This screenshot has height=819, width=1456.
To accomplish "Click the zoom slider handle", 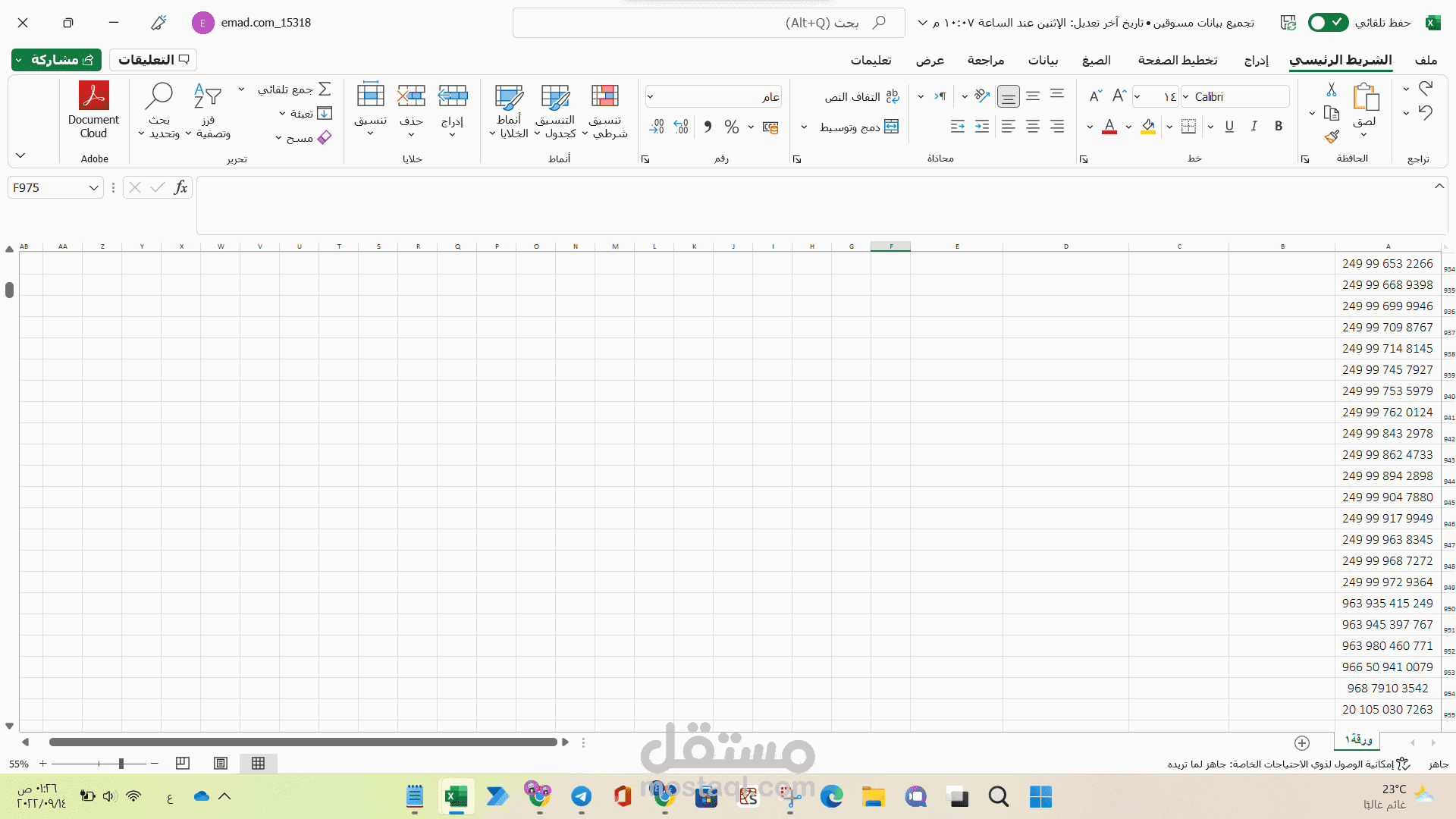I will click(121, 764).
